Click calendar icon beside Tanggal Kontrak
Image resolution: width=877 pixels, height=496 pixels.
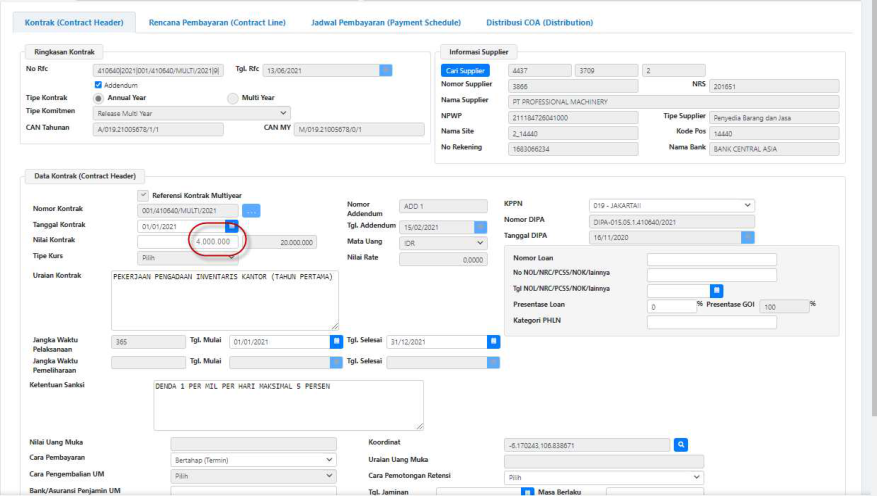pos(231,227)
